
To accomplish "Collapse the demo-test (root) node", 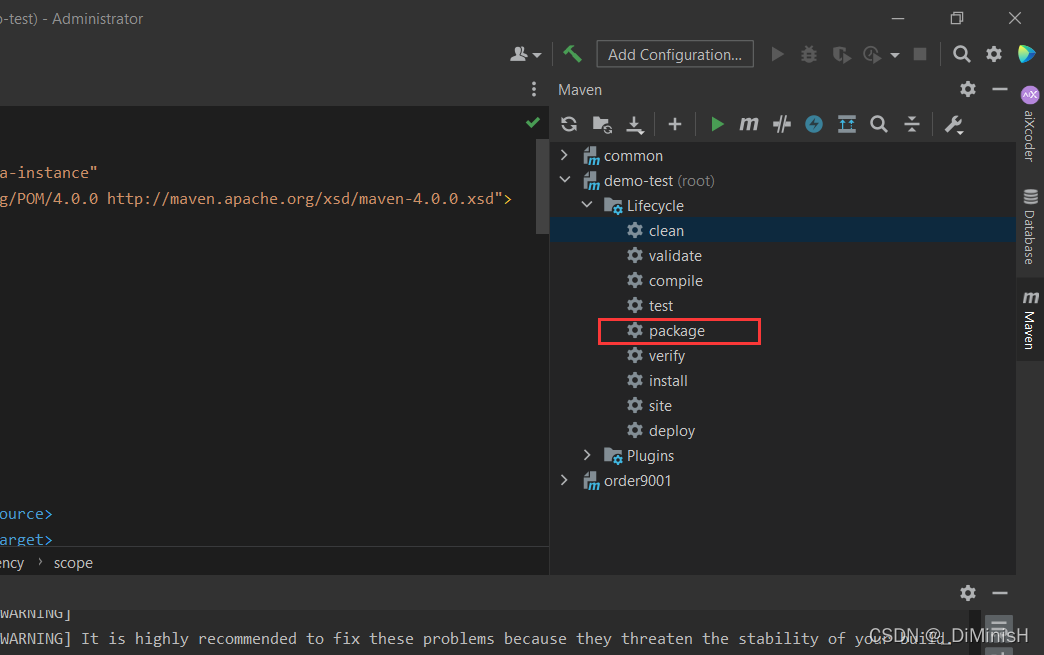I will tap(565, 180).
